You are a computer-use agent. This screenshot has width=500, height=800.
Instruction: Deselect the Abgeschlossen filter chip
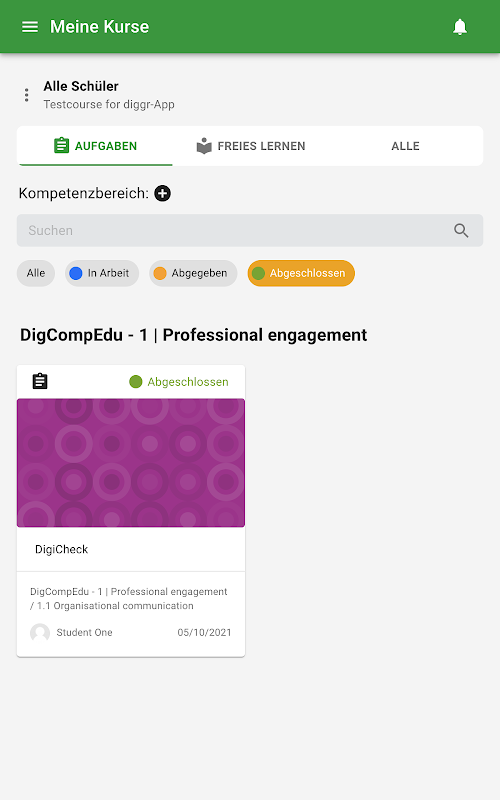click(301, 273)
